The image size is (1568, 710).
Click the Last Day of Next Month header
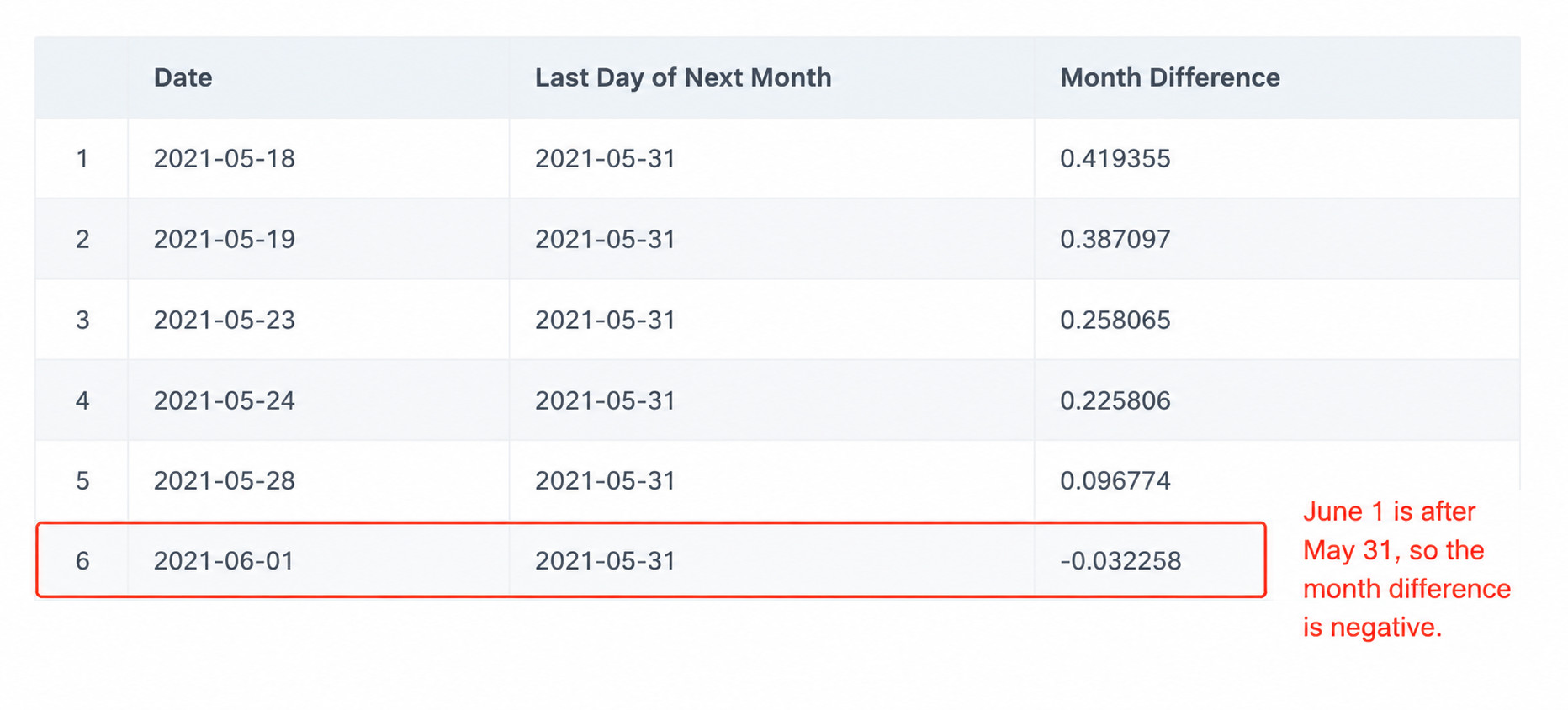point(682,77)
